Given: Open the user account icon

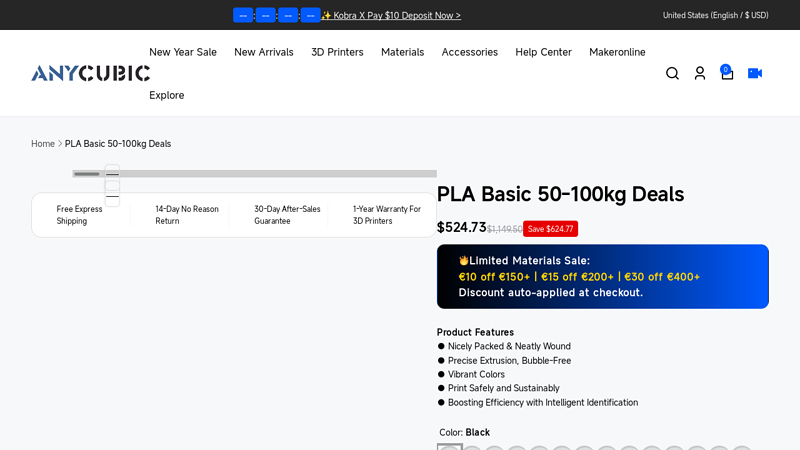Looking at the screenshot, I should tap(700, 73).
